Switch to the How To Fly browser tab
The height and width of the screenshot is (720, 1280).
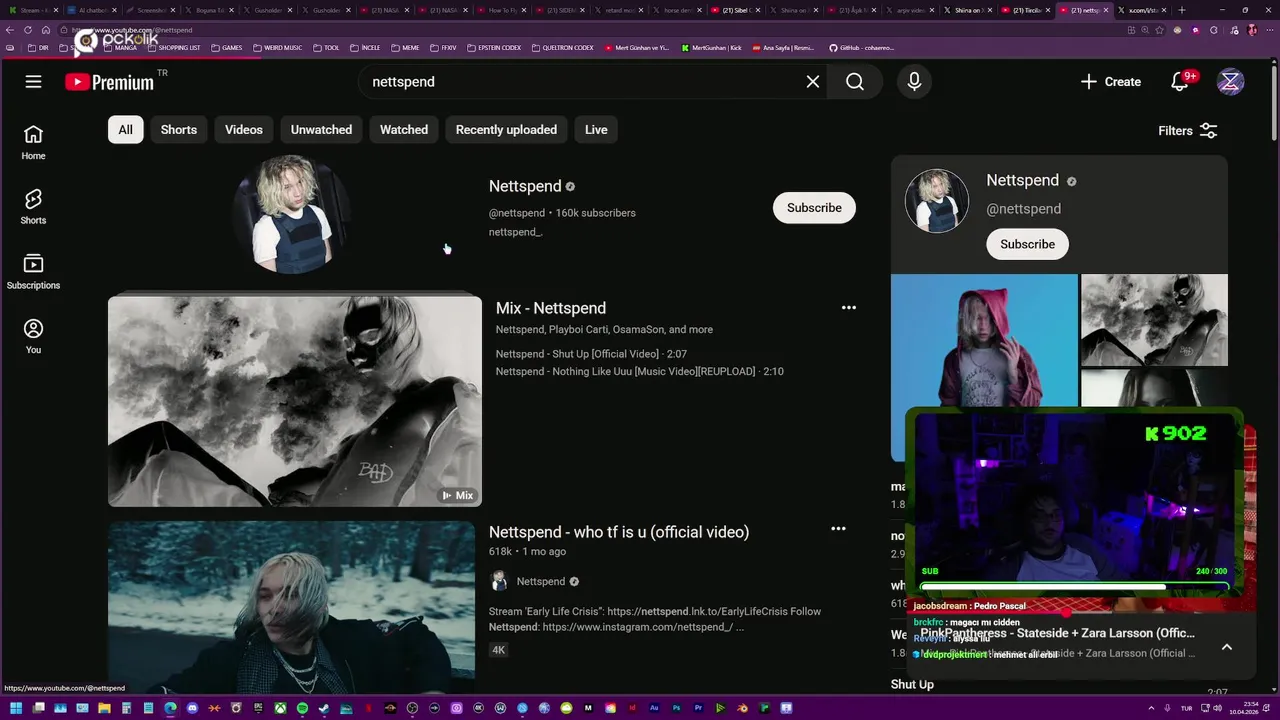(502, 10)
